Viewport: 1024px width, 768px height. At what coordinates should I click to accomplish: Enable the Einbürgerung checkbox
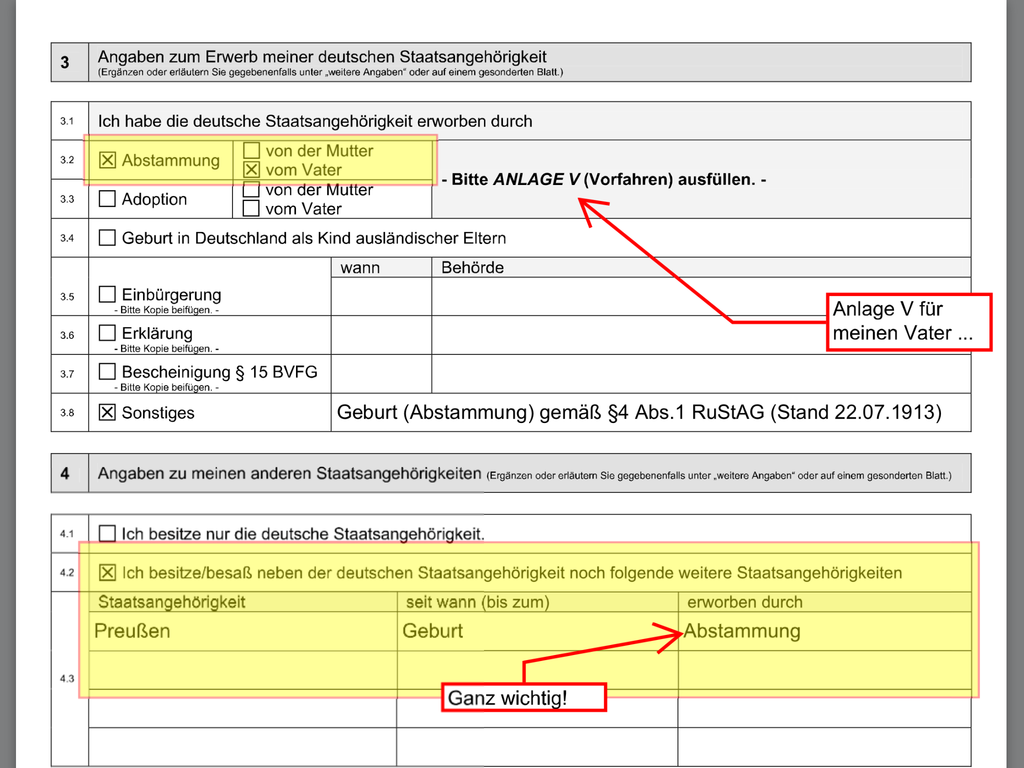tap(108, 295)
